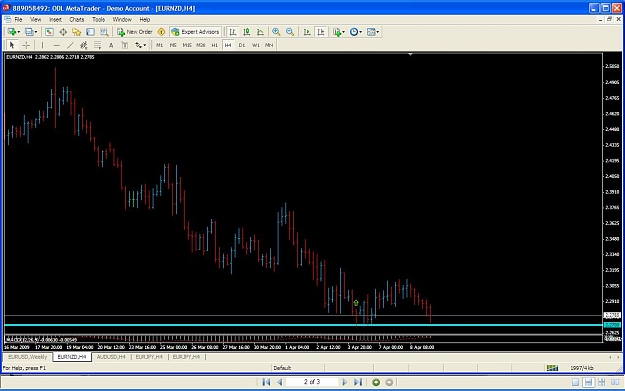Screen dimensions: 625x391
Task: Toggle the Terminal panel icon
Action: pyautogui.click(x=90, y=32)
